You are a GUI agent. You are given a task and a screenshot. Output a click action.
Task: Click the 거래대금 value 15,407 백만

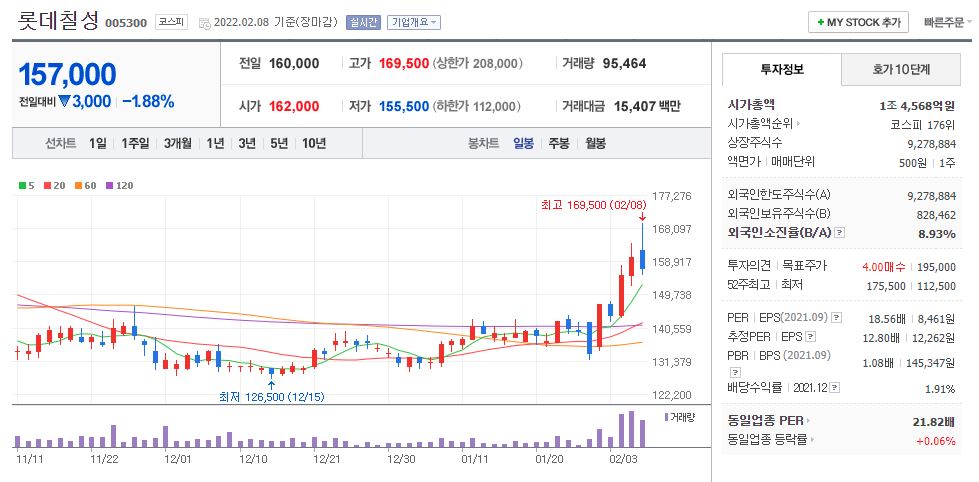pyautogui.click(x=647, y=107)
